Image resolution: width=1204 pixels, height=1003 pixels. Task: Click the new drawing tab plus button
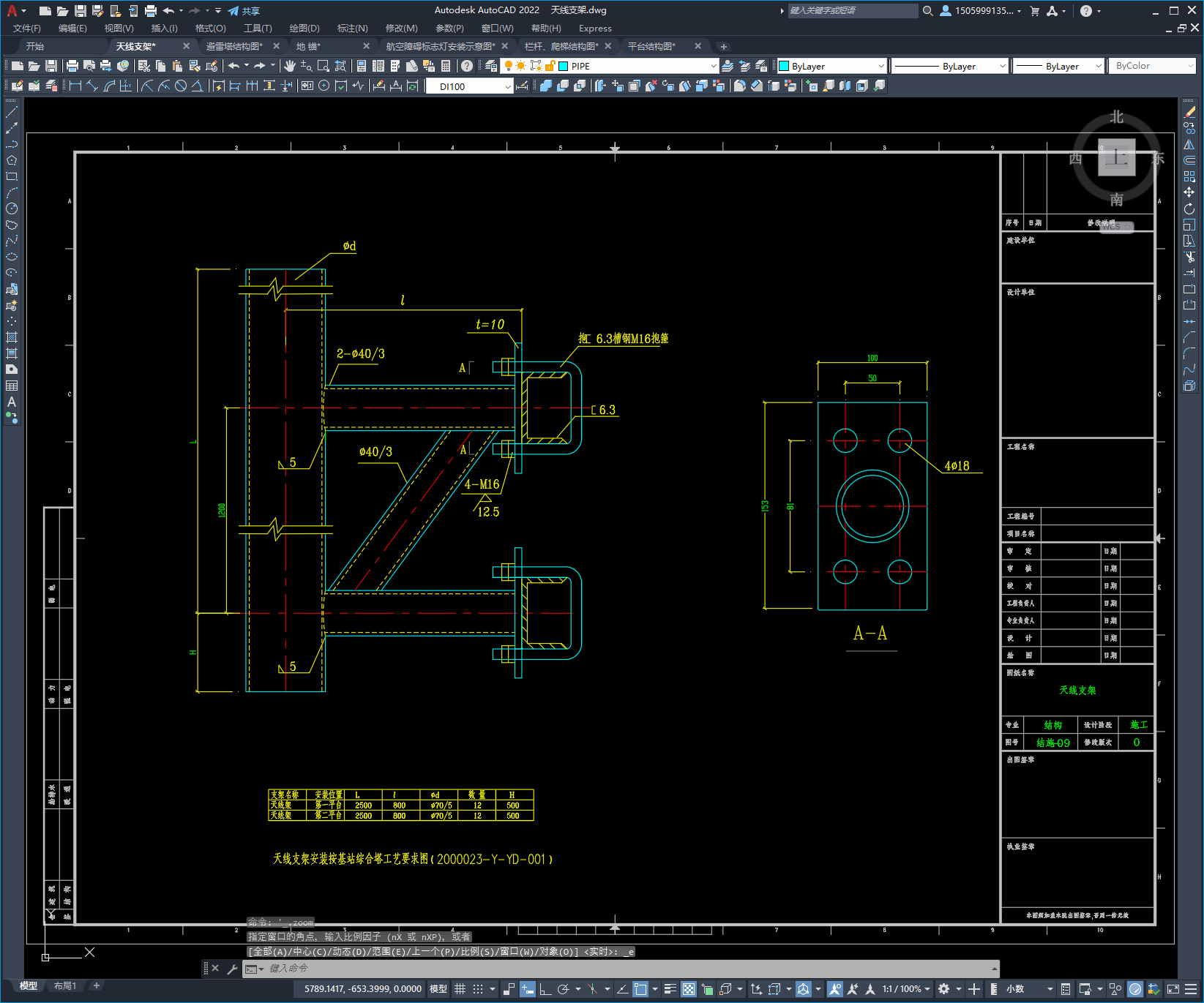(724, 46)
